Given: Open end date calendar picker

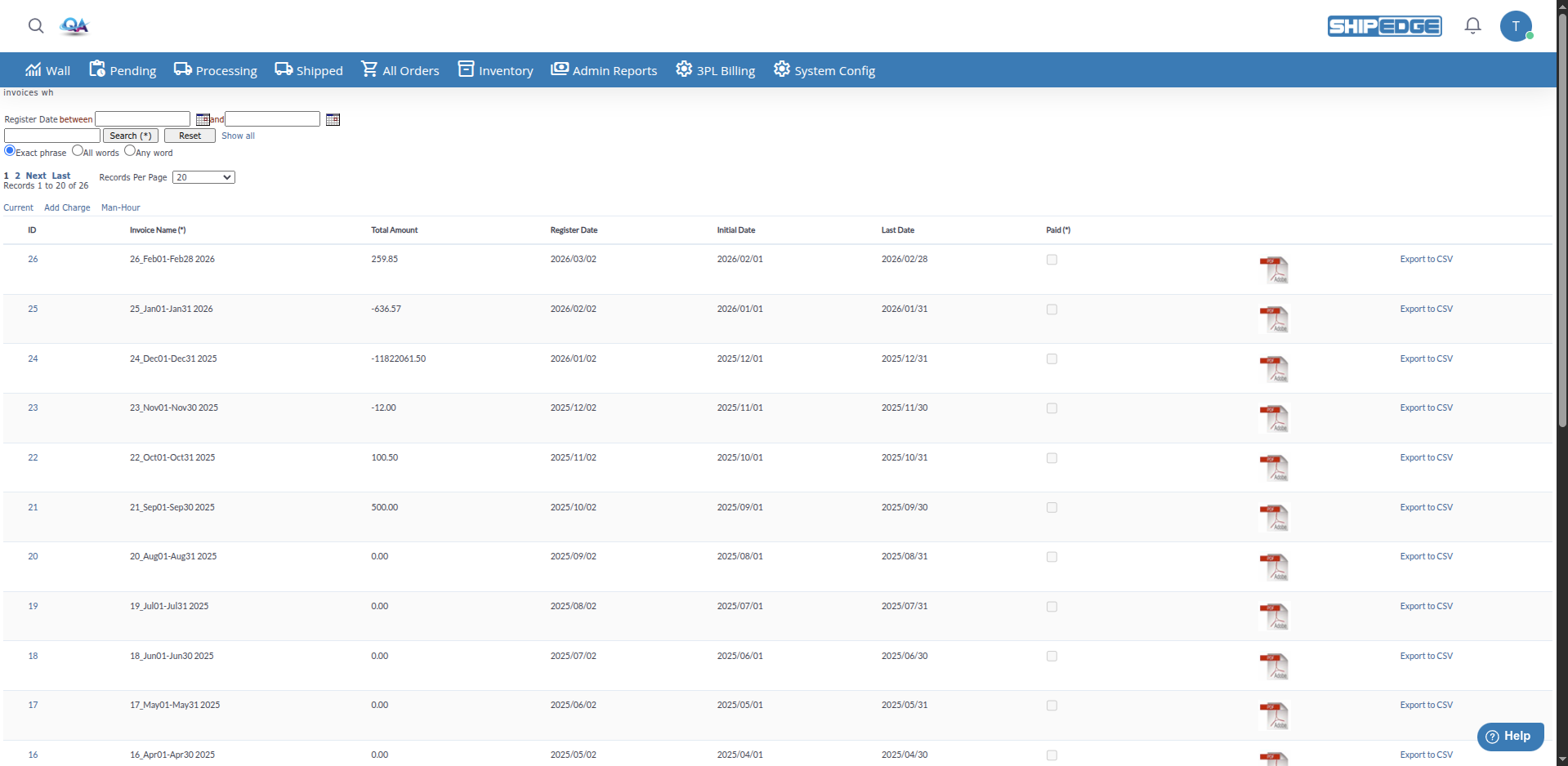Looking at the screenshot, I should pos(333,120).
